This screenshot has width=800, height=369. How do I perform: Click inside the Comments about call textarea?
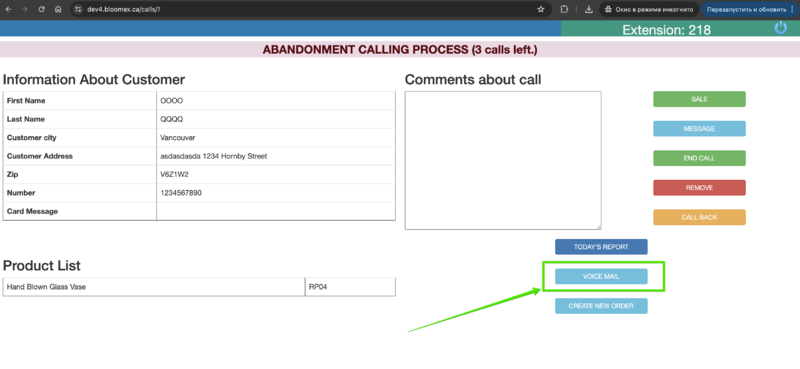503,160
